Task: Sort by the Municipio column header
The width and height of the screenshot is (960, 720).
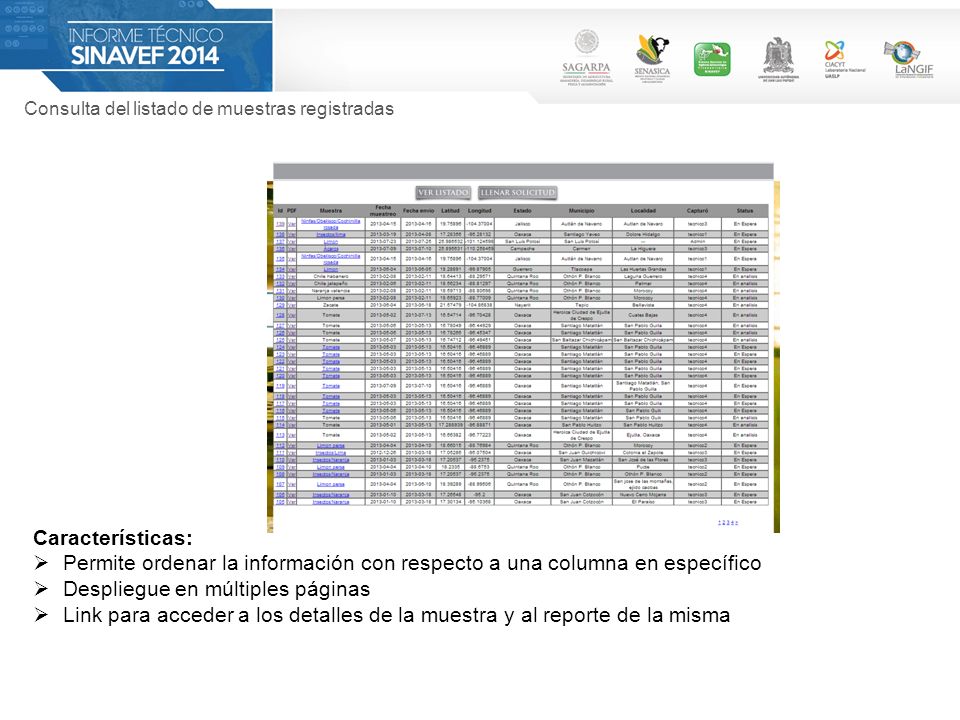Action: [581, 211]
